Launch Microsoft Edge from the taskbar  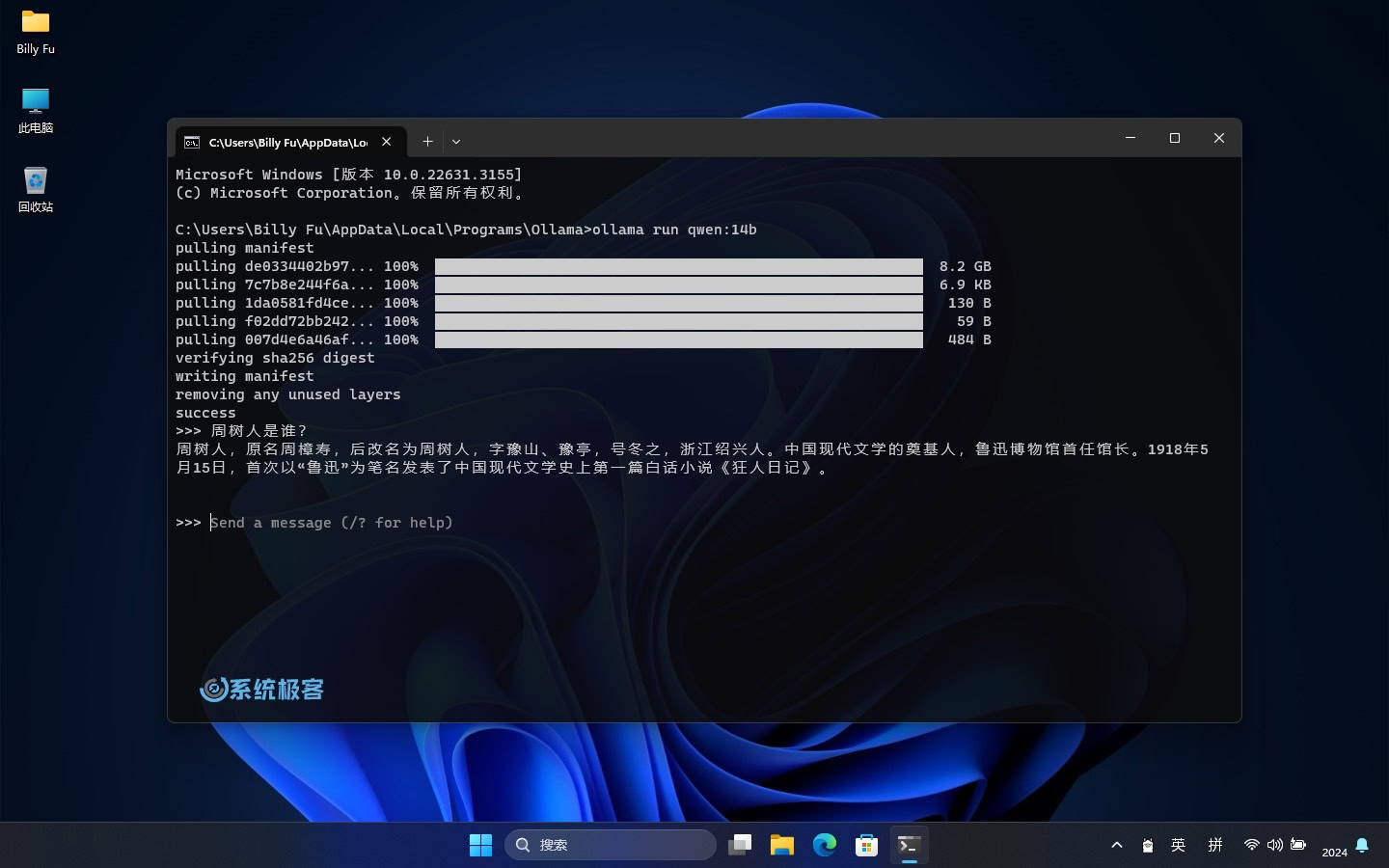(825, 845)
